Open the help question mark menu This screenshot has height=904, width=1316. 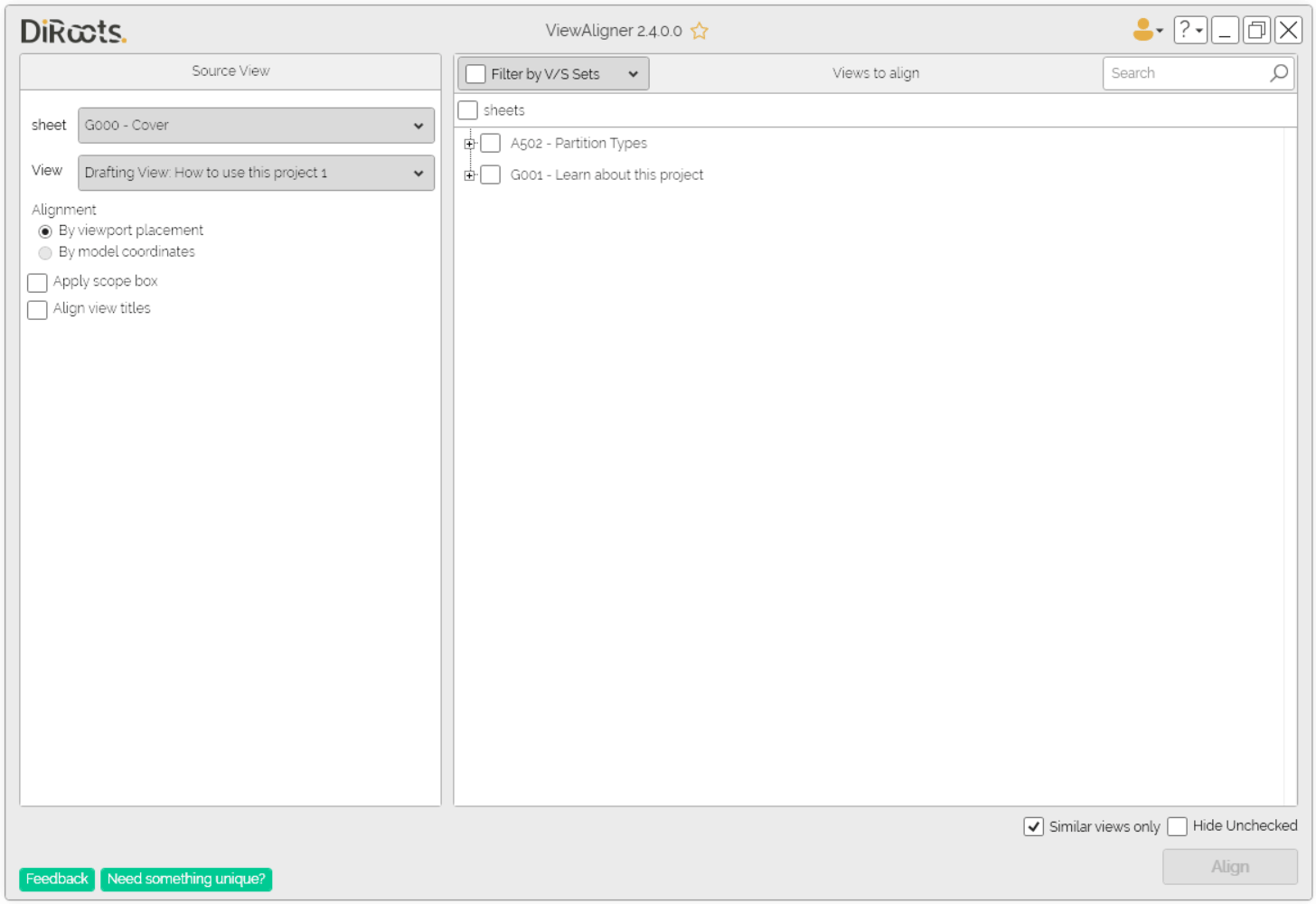pyautogui.click(x=1189, y=30)
